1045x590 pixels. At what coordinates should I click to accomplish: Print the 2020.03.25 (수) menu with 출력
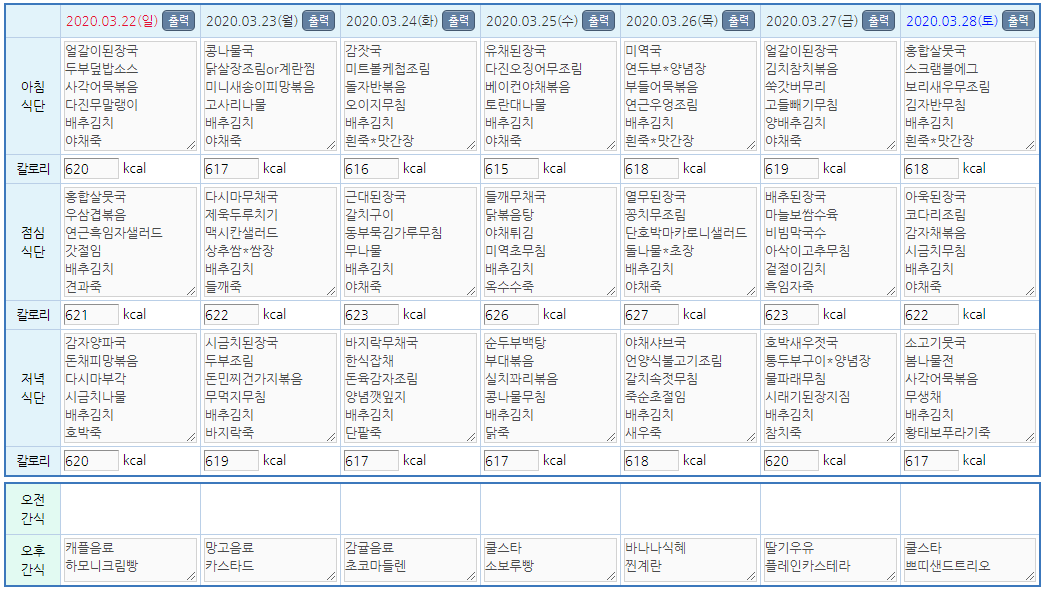point(597,21)
